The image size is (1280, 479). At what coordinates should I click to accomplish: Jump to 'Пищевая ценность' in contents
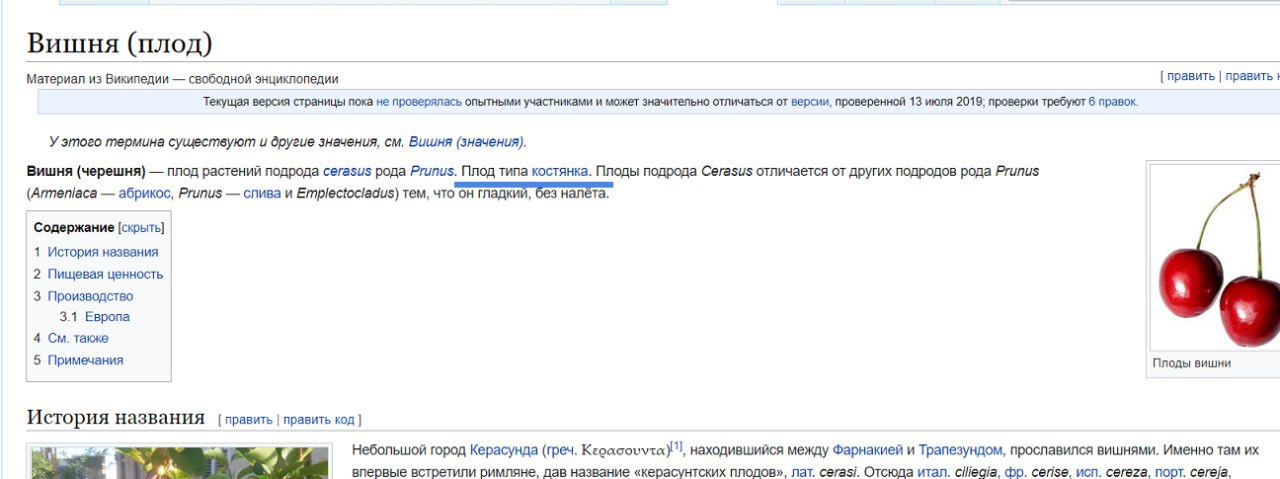point(105,274)
